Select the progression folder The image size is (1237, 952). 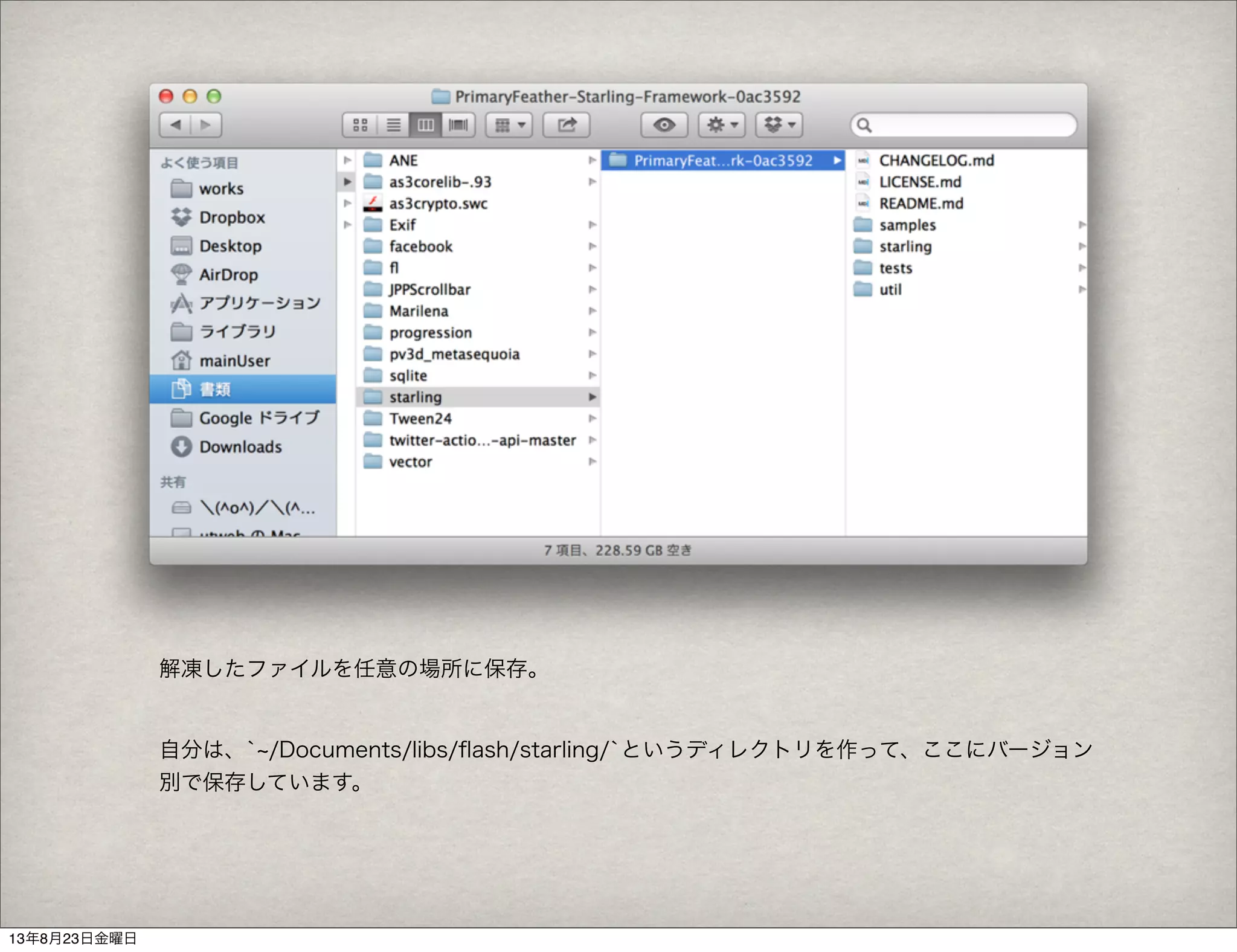pyautogui.click(x=477, y=332)
